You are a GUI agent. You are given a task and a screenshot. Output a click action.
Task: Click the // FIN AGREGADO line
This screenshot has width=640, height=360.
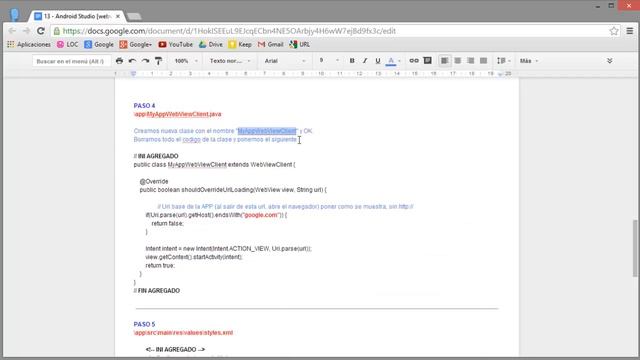pos(157,291)
